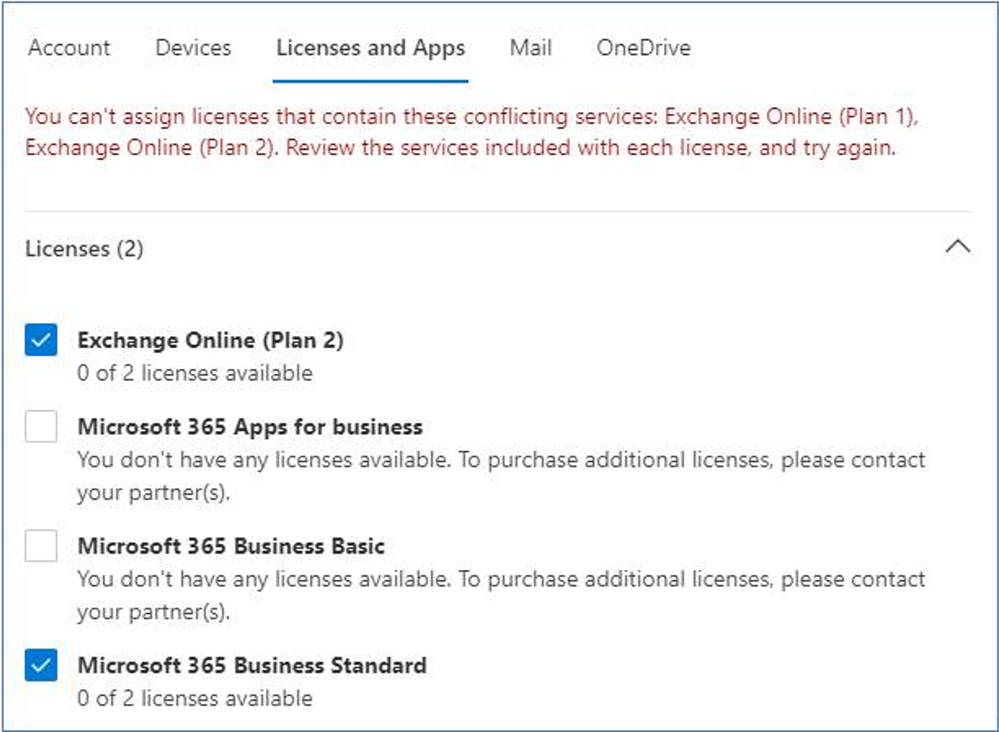The height and width of the screenshot is (732, 999).
Task: Collapse the Licenses section with the chevron
Action: (x=958, y=247)
